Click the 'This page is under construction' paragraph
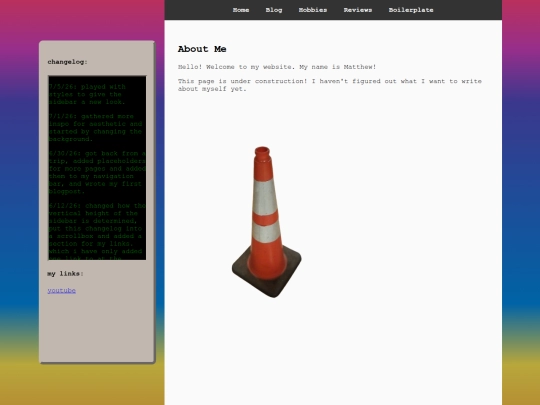This screenshot has width=540, height=405. (x=330, y=85)
